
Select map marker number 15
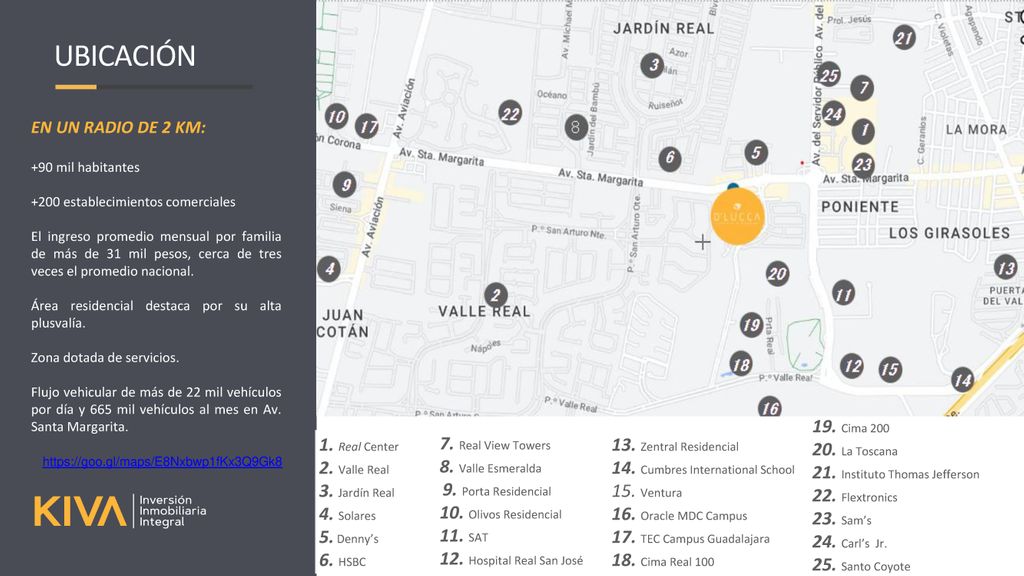pos(890,370)
